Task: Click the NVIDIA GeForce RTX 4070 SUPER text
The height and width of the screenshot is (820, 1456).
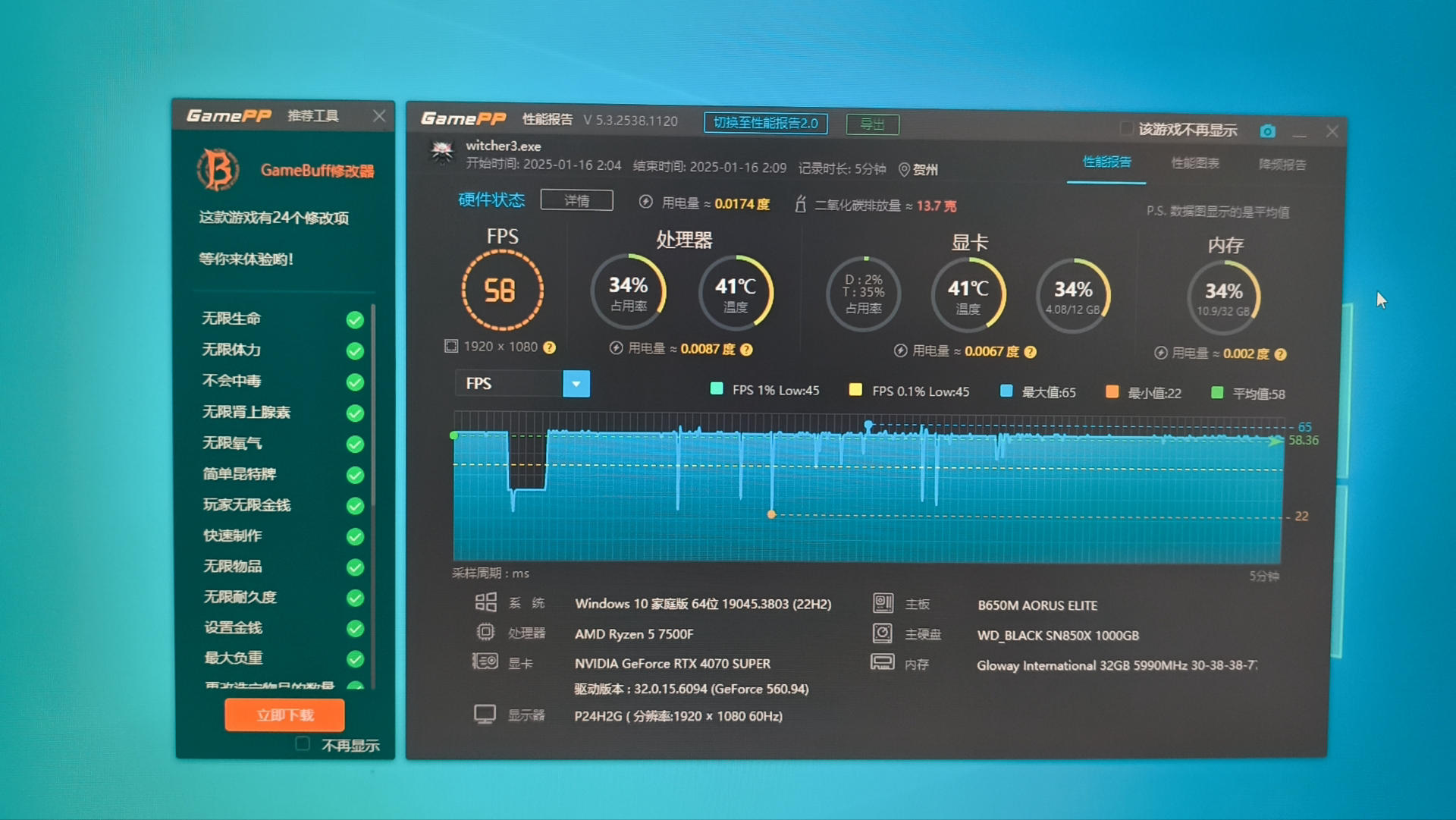Action: point(672,664)
